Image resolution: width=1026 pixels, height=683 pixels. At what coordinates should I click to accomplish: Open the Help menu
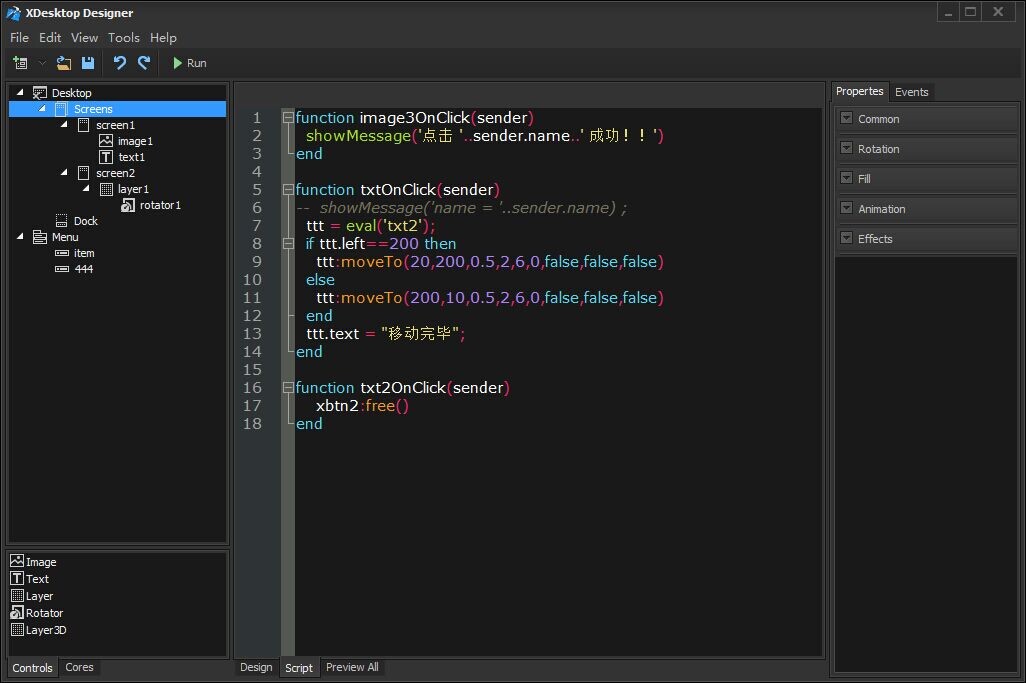coord(163,37)
